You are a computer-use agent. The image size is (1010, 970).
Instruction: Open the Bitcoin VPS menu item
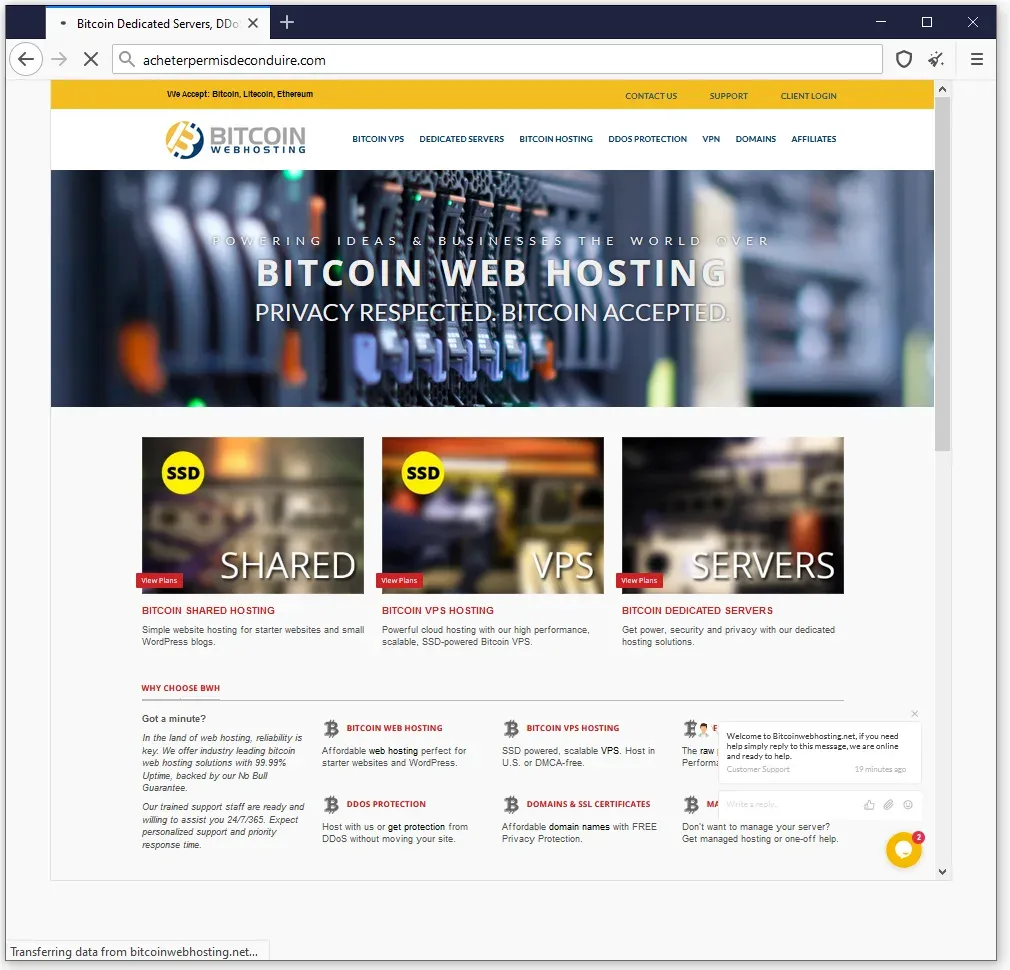(x=378, y=139)
